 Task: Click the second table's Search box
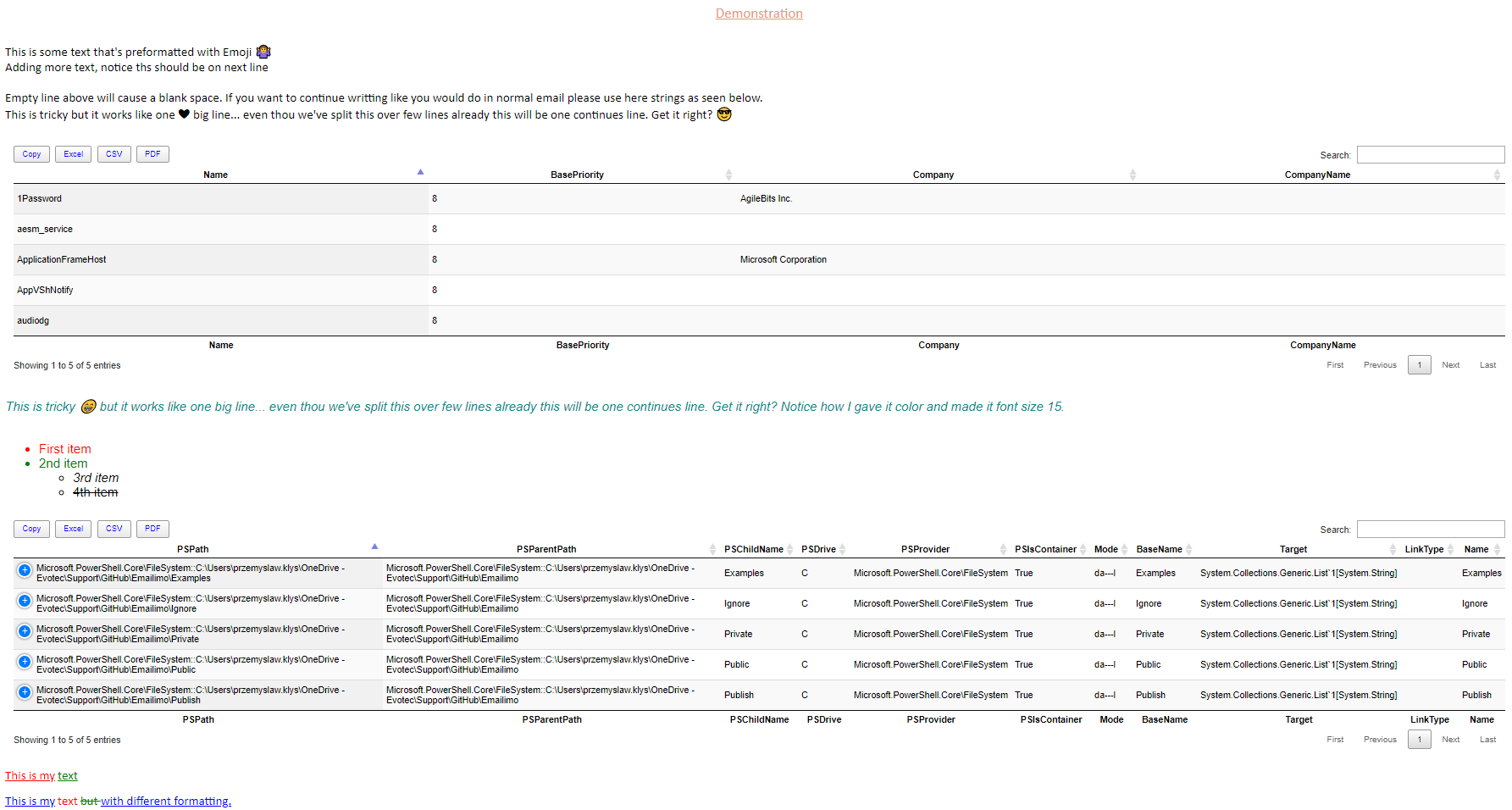pos(1430,528)
